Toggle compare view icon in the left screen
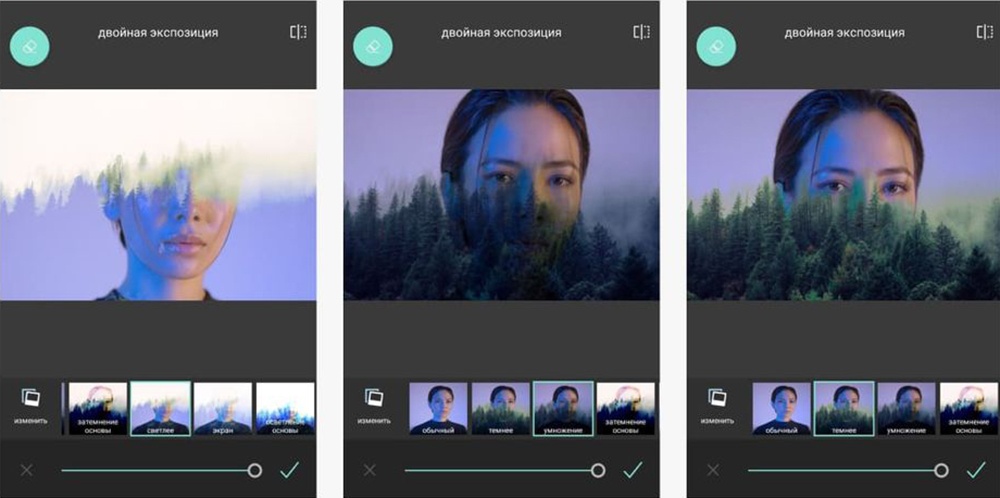Image resolution: width=1000 pixels, height=498 pixels. click(298, 32)
